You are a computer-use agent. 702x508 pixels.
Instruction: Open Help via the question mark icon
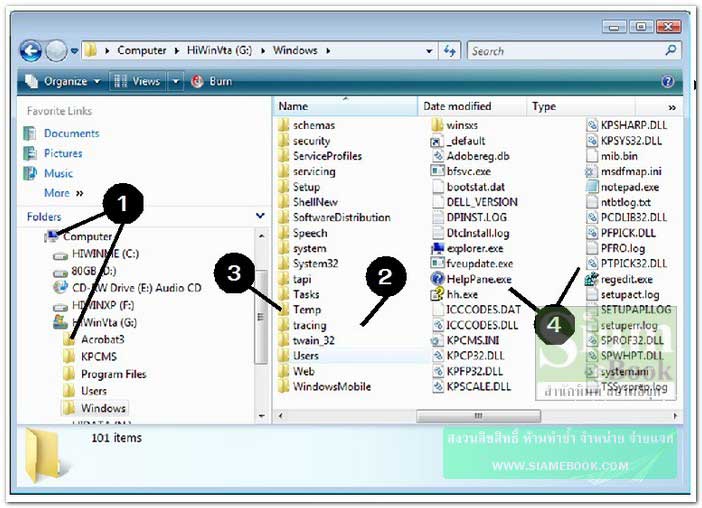(x=667, y=81)
